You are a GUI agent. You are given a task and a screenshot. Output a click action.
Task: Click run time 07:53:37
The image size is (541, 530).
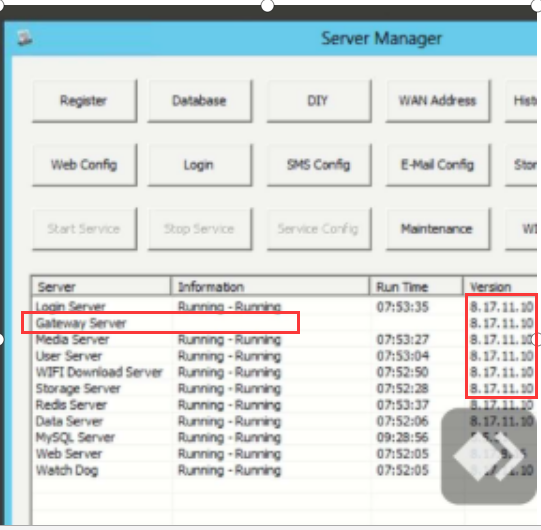point(402,405)
